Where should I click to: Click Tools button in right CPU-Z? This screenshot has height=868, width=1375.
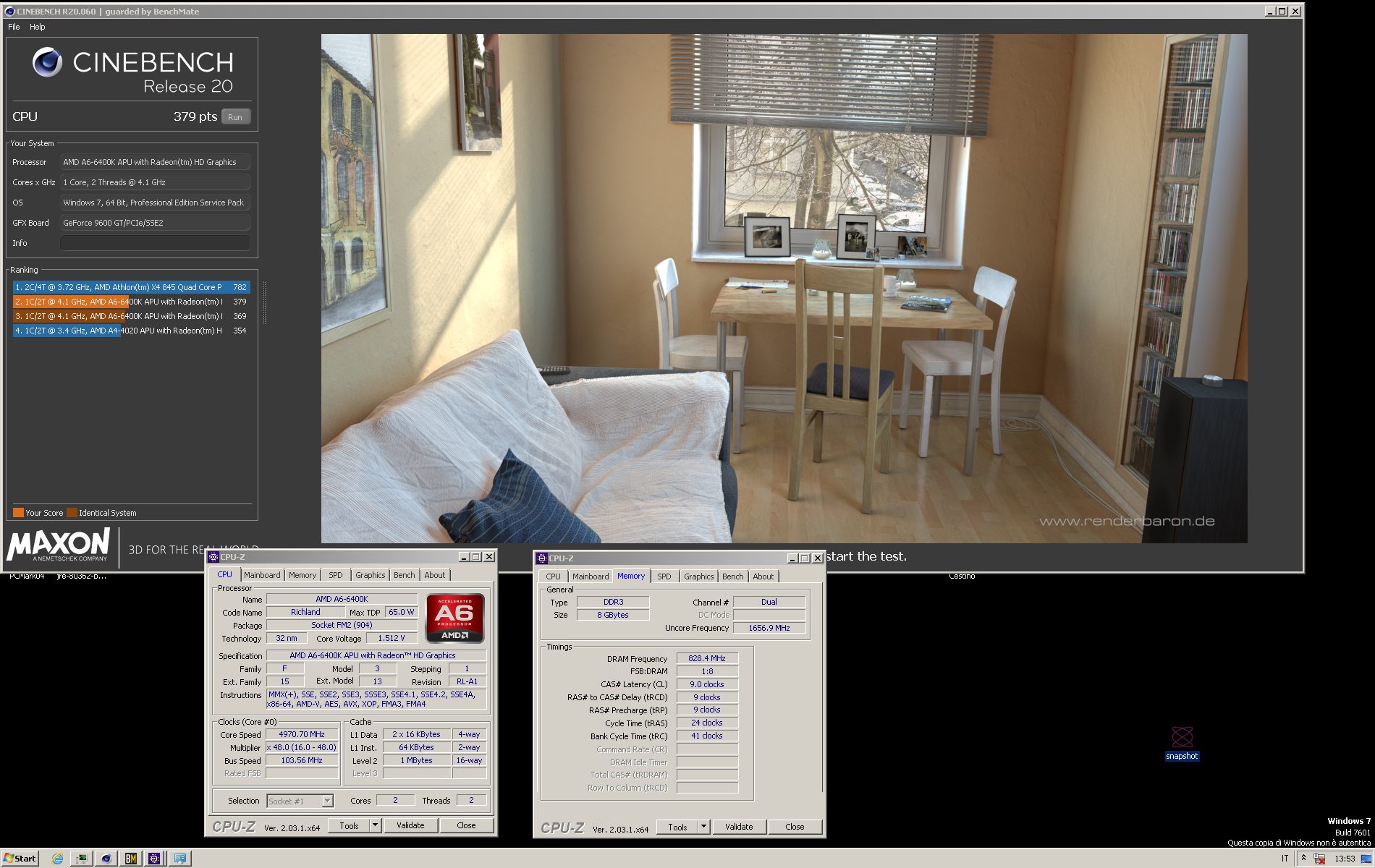tap(677, 827)
